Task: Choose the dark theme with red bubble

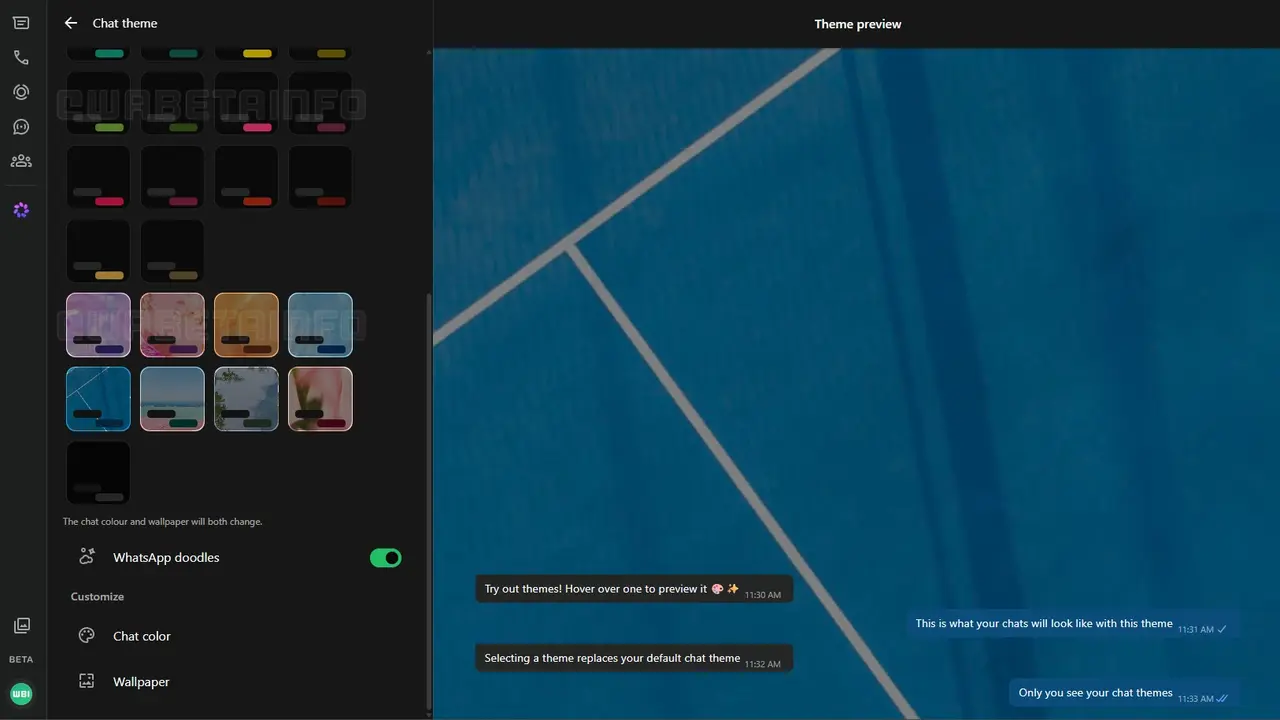Action: tap(320, 177)
